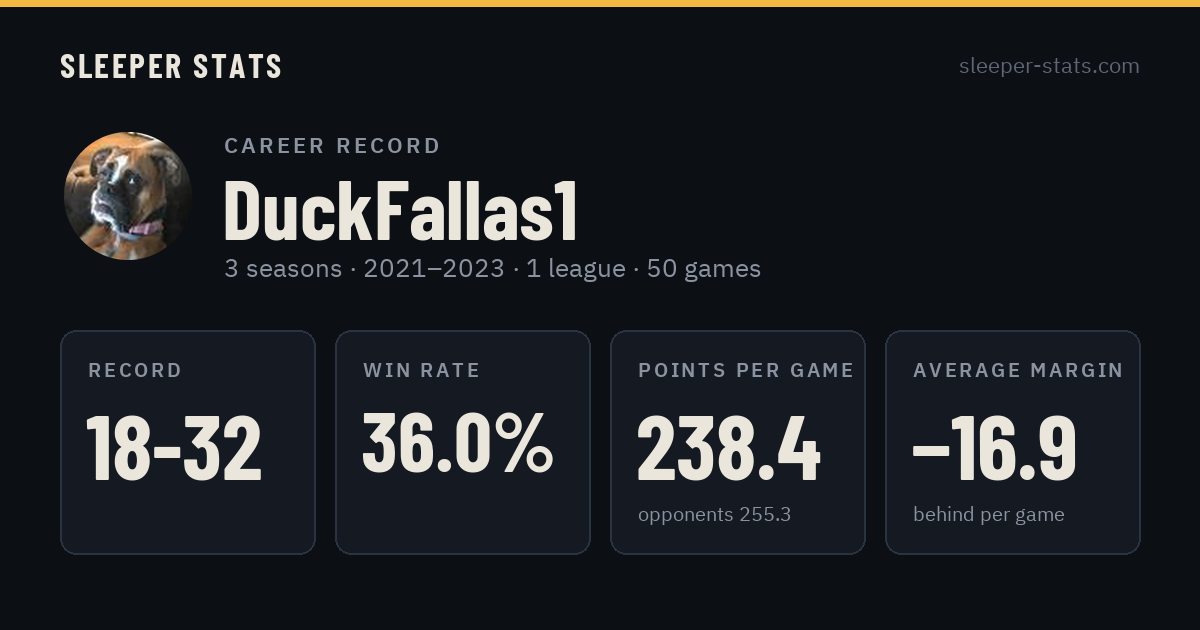Select the Record stat card

pyautogui.click(x=188, y=442)
